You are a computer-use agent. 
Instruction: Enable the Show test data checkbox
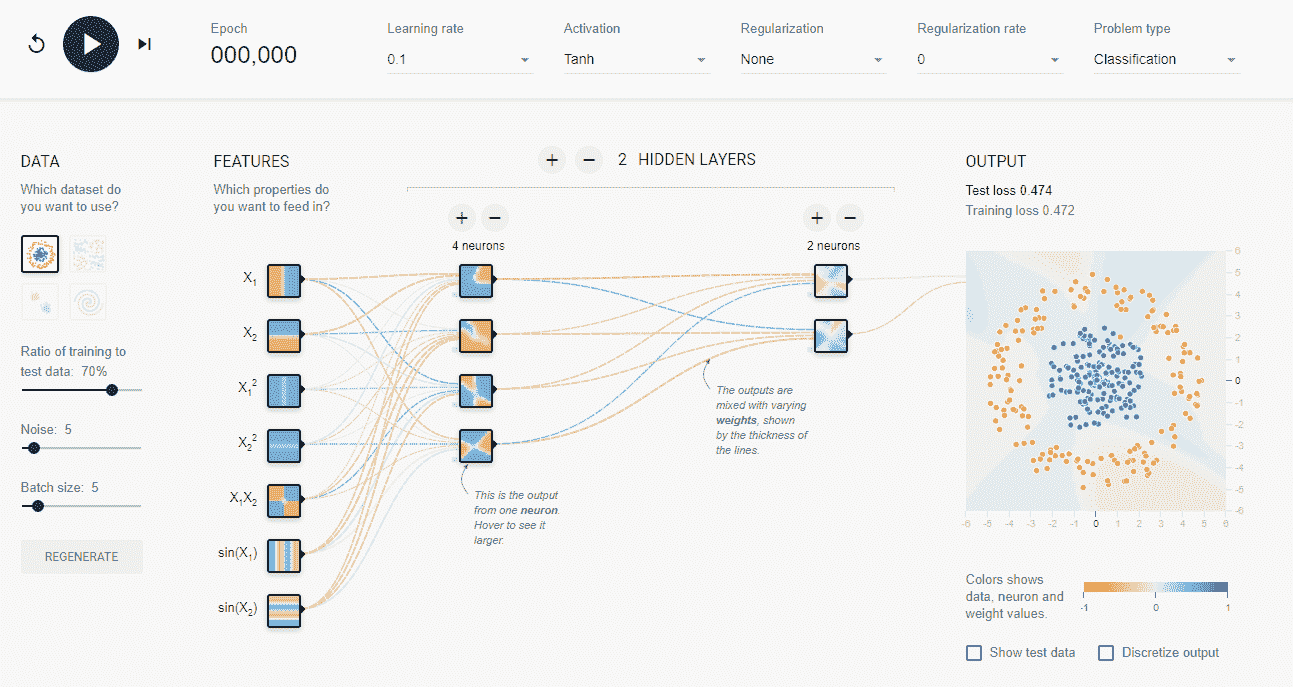(x=974, y=653)
